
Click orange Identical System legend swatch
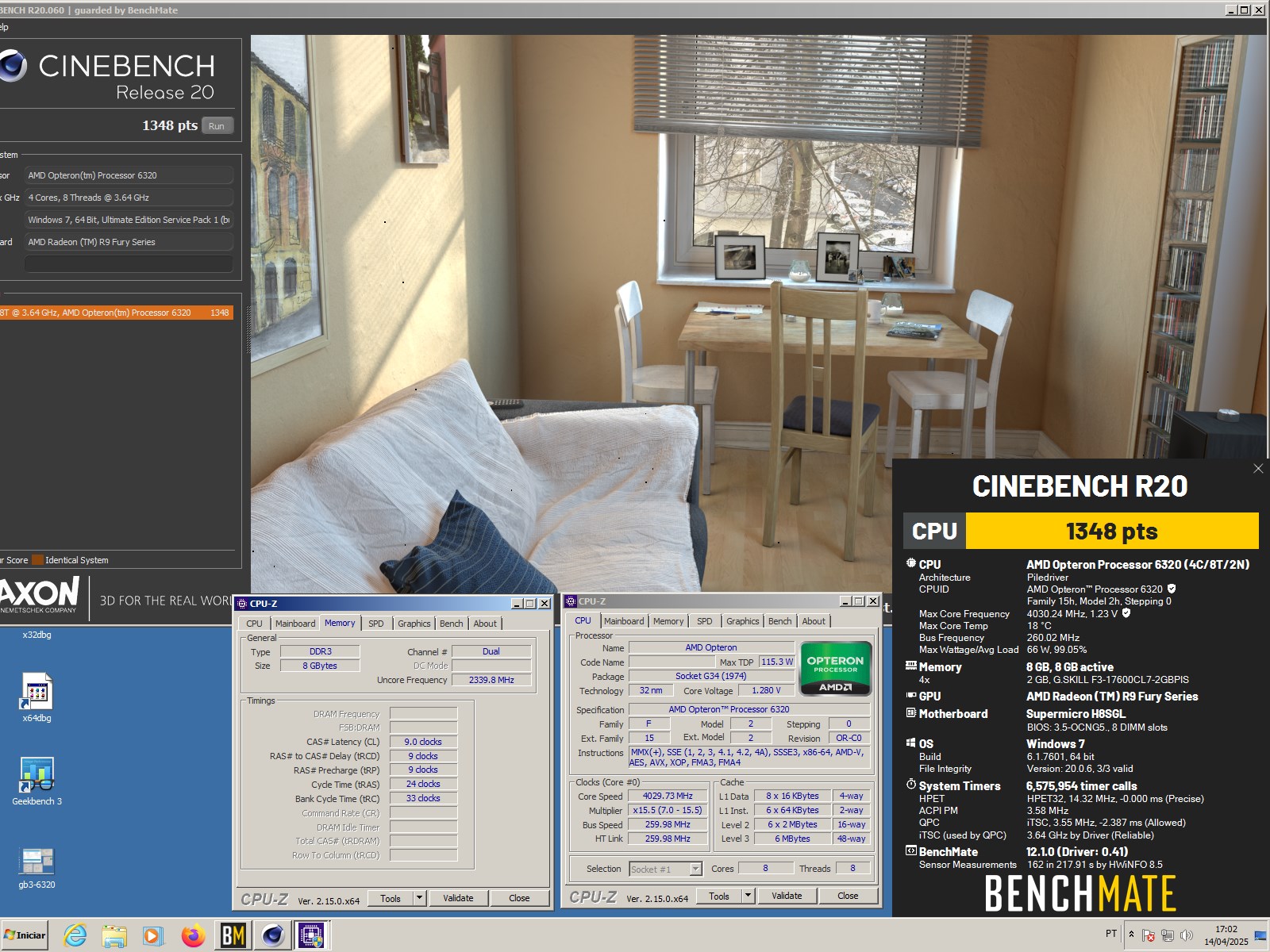coord(37,560)
